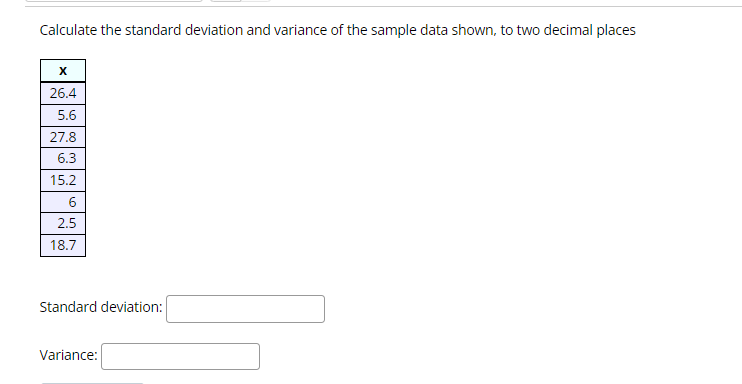The height and width of the screenshot is (384, 742).
Task: Click the word 'and' in the question sentence
Action: 258,30
